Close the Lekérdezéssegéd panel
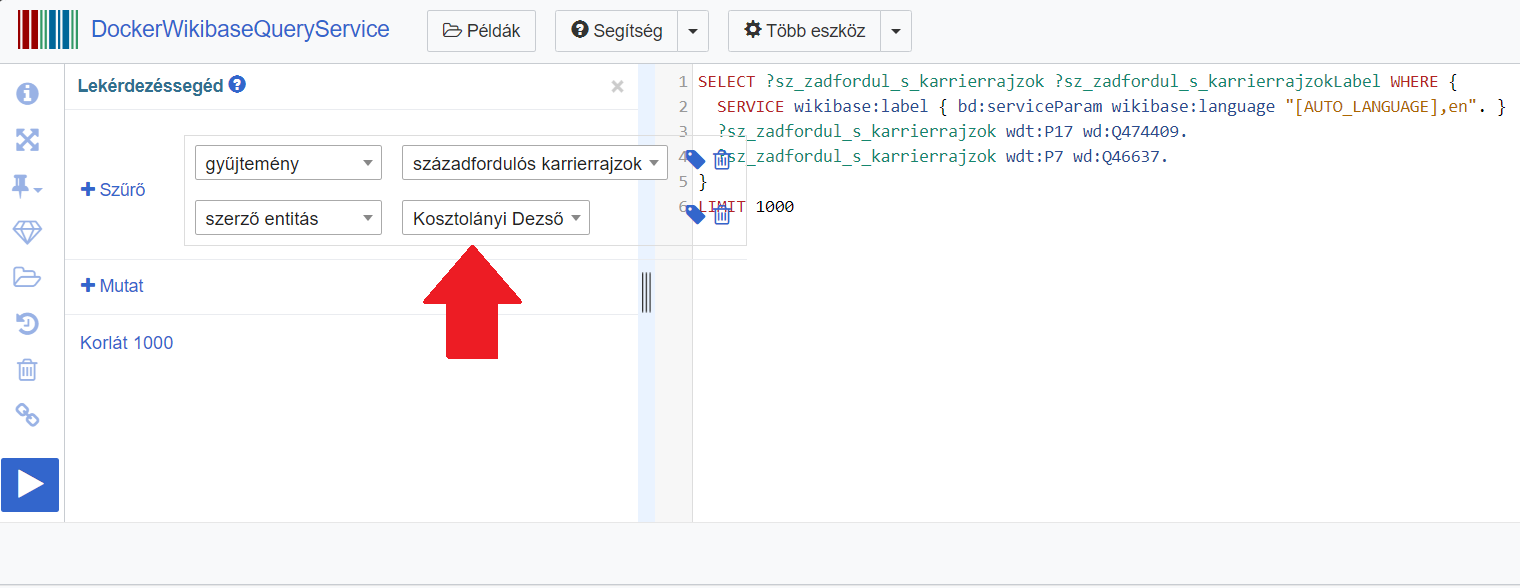Screen dimensions: 1520x588 click(x=617, y=87)
